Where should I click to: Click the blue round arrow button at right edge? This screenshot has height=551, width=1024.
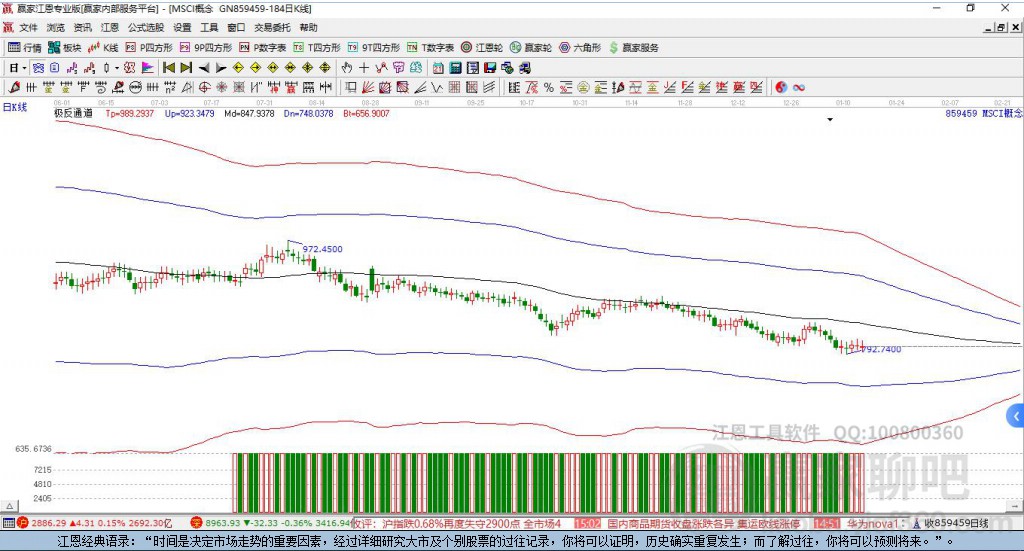pos(1016,415)
